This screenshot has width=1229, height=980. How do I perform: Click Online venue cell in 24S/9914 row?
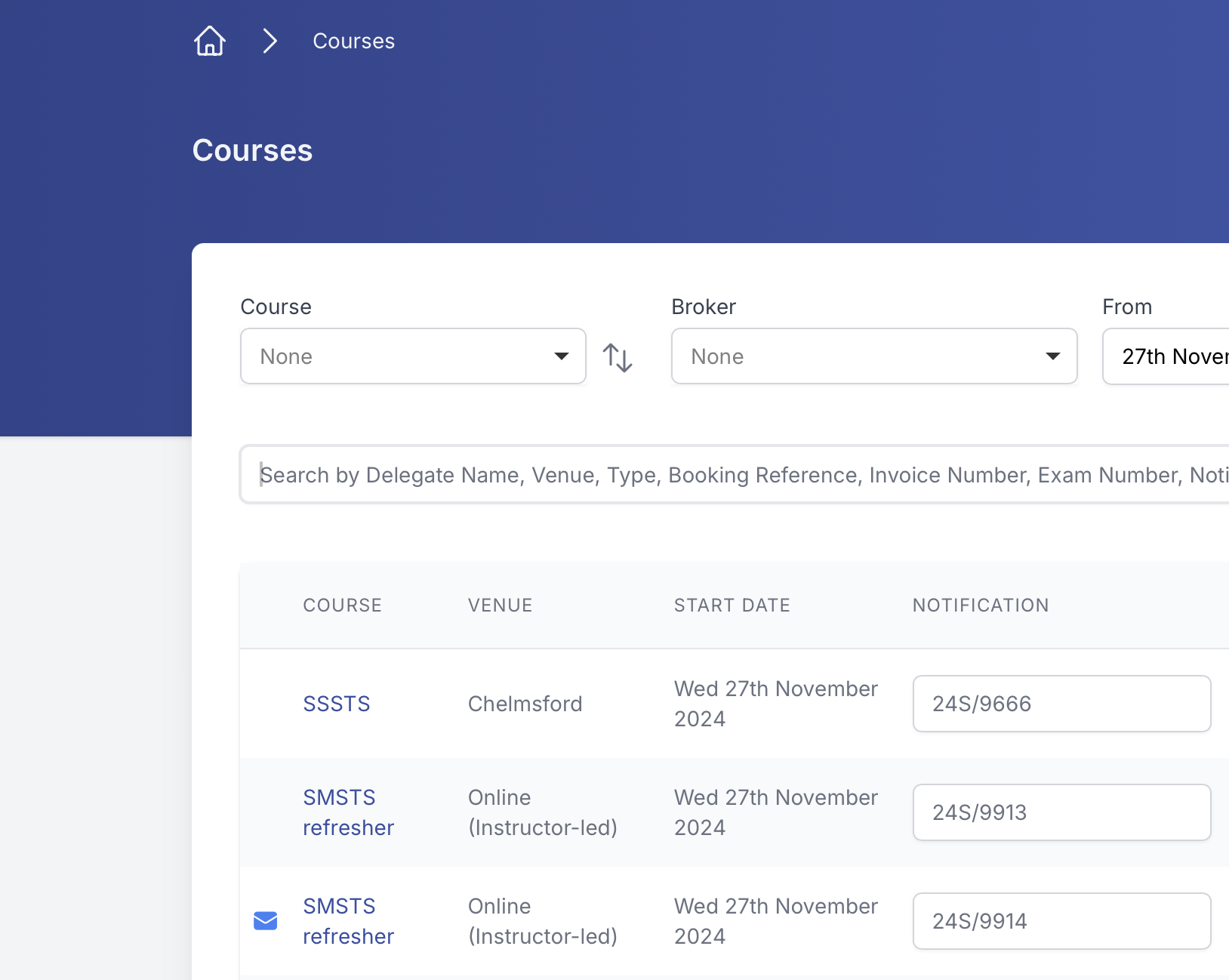tap(543, 921)
